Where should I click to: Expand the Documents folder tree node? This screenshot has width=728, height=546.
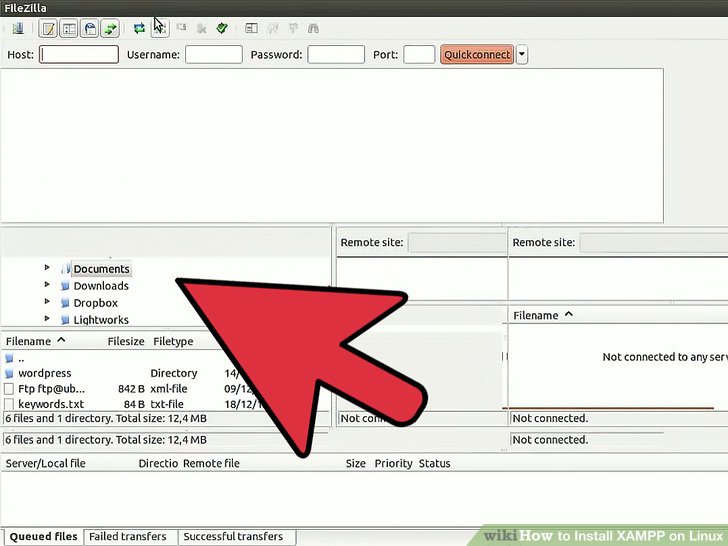point(47,268)
